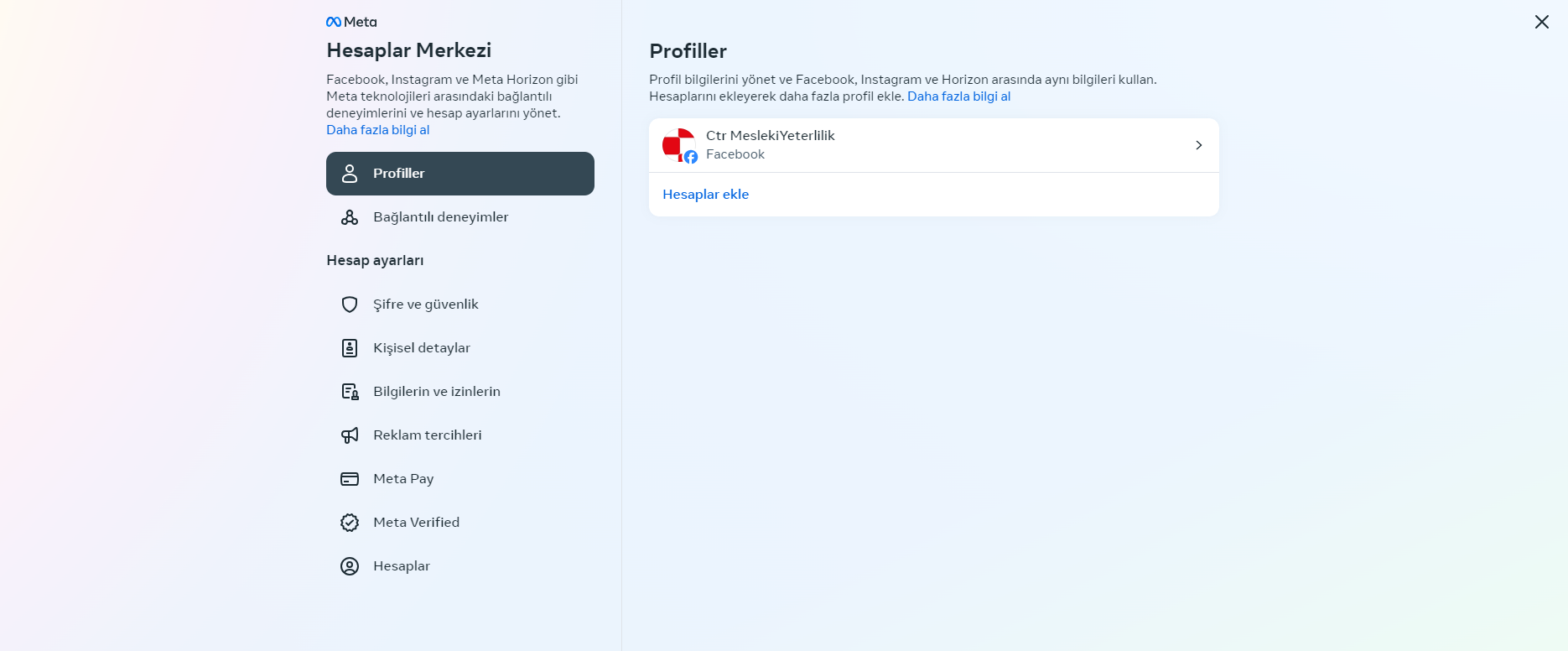1568x651 pixels.
Task: Open the Ctr MeslekiYeterlilik Facebook profile row
Action: (934, 145)
